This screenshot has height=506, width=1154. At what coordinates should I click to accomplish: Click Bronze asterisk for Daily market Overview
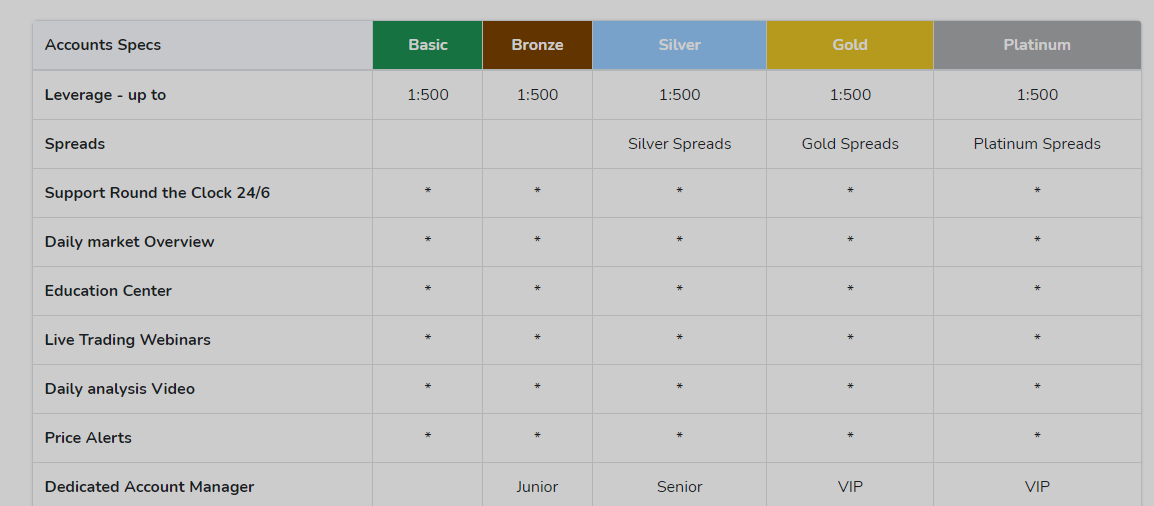pyautogui.click(x=537, y=241)
